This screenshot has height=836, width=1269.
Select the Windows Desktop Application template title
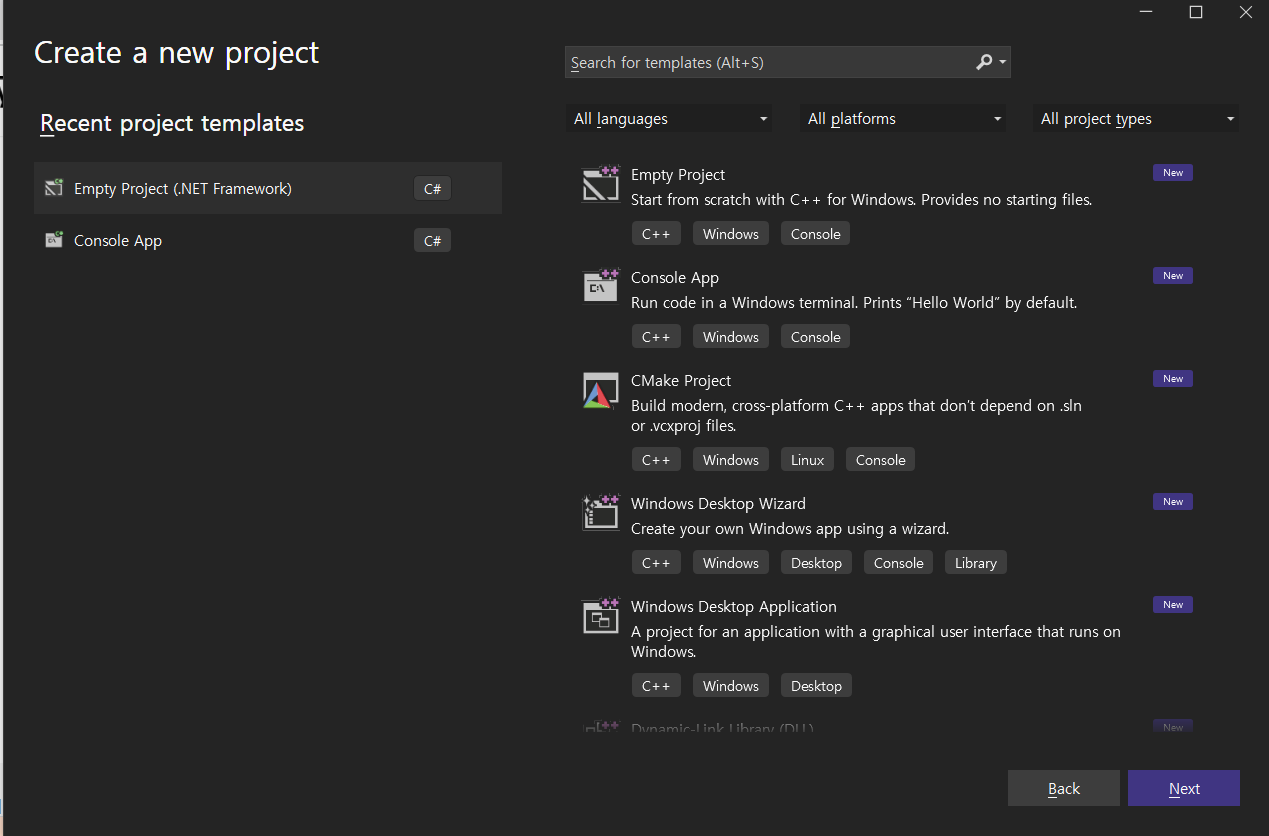coord(734,606)
